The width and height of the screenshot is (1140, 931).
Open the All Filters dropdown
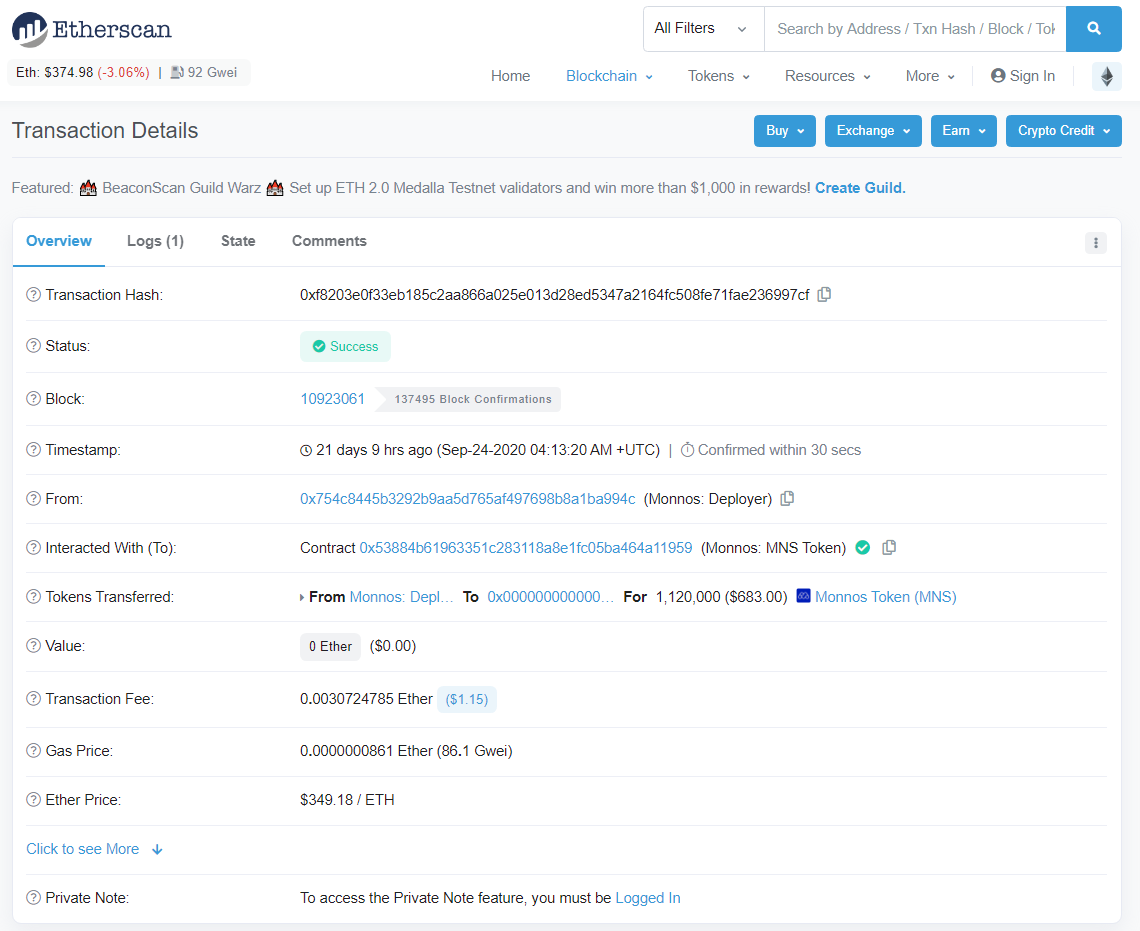[703, 29]
